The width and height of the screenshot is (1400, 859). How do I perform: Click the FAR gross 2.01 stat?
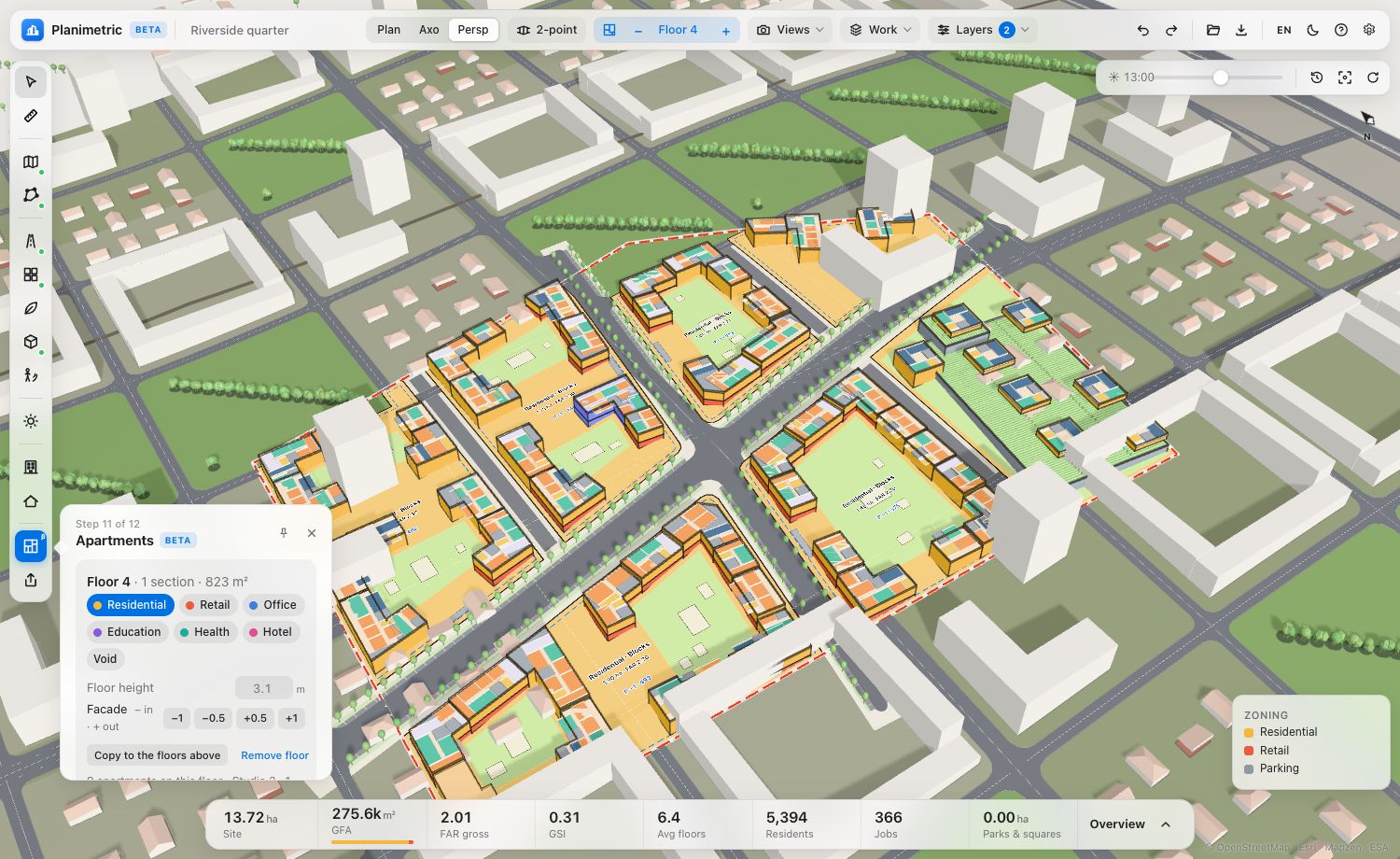pos(481,824)
